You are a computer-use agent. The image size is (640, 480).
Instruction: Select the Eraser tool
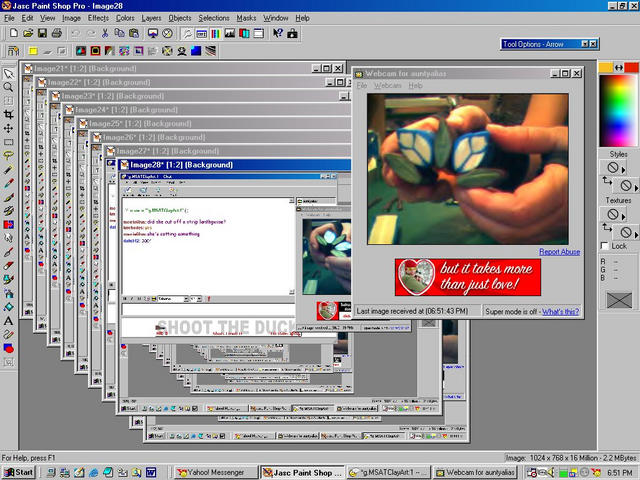(x=8, y=266)
